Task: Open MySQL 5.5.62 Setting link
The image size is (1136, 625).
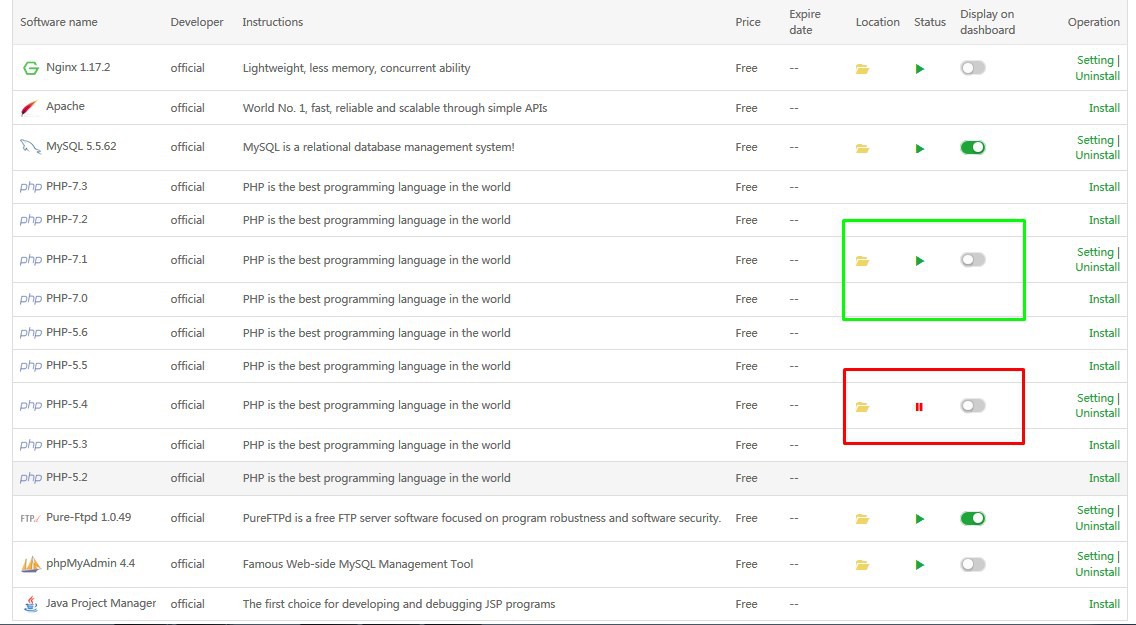Action: (x=1095, y=140)
